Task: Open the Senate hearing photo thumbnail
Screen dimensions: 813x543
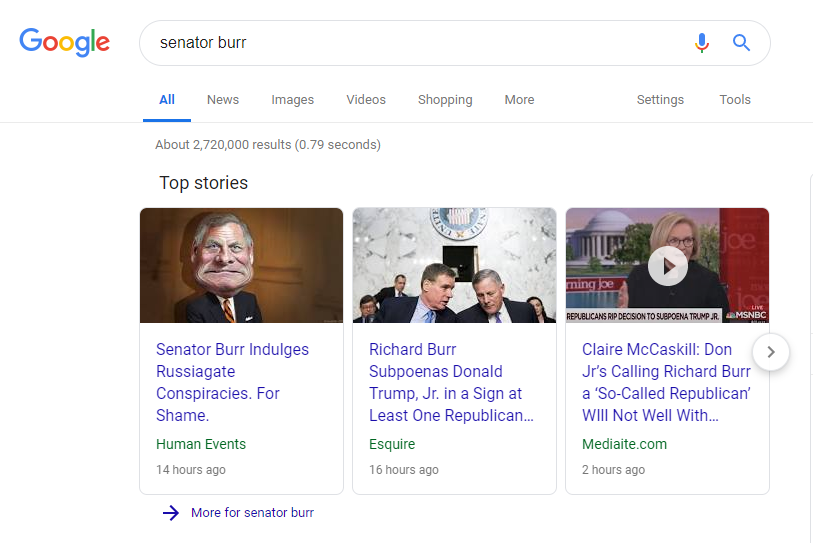Action: point(454,266)
